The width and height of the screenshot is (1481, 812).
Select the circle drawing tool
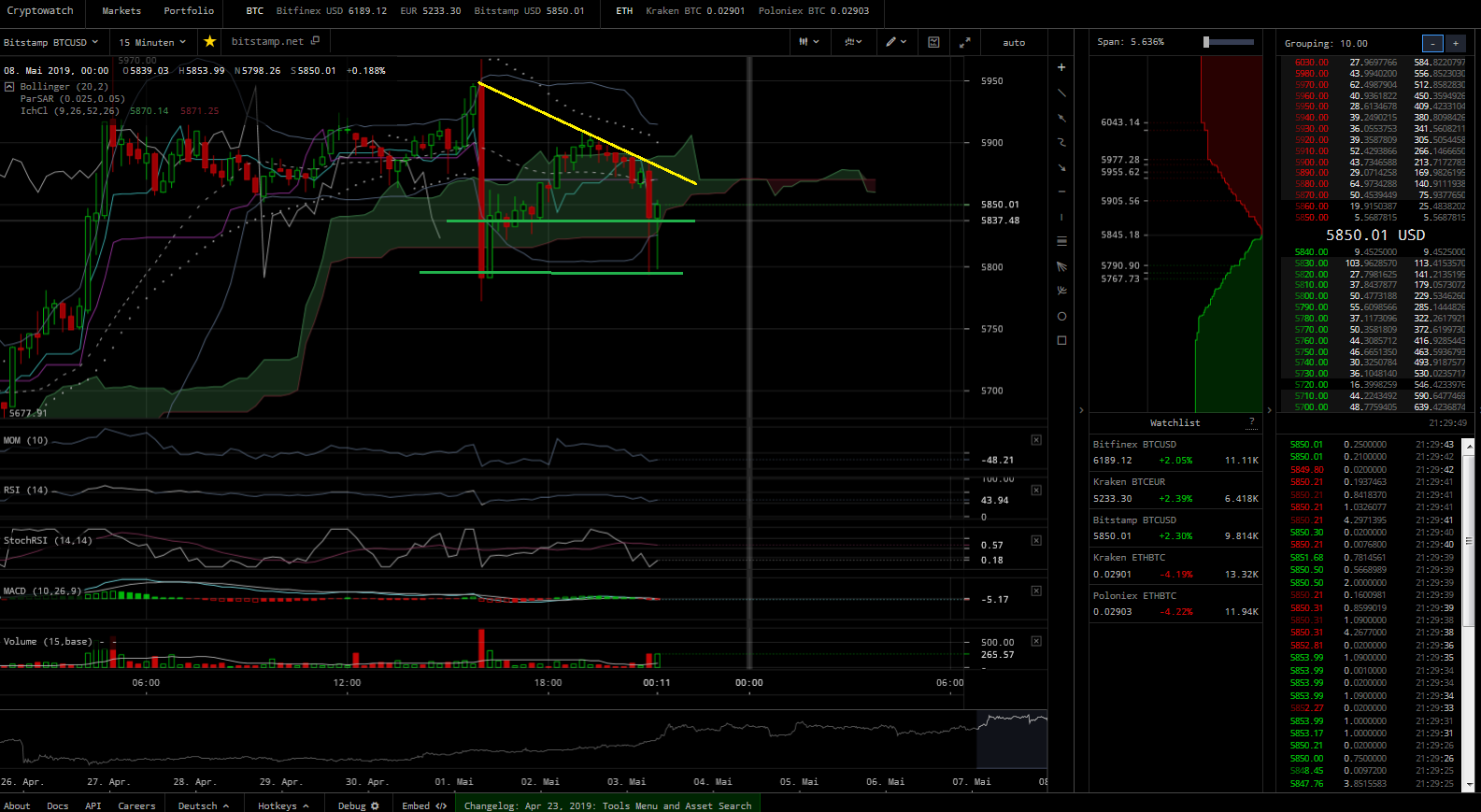(1061, 316)
